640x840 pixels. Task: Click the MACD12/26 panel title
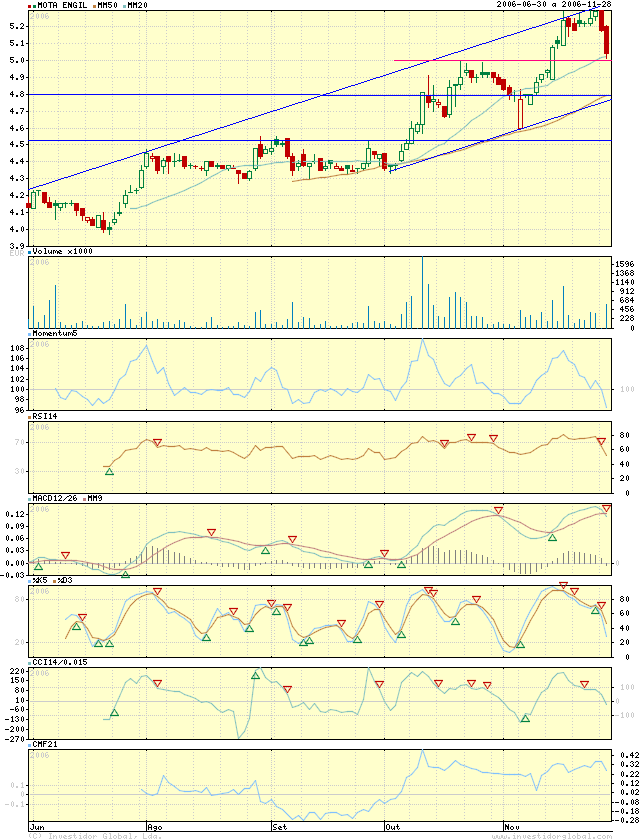coord(55,498)
